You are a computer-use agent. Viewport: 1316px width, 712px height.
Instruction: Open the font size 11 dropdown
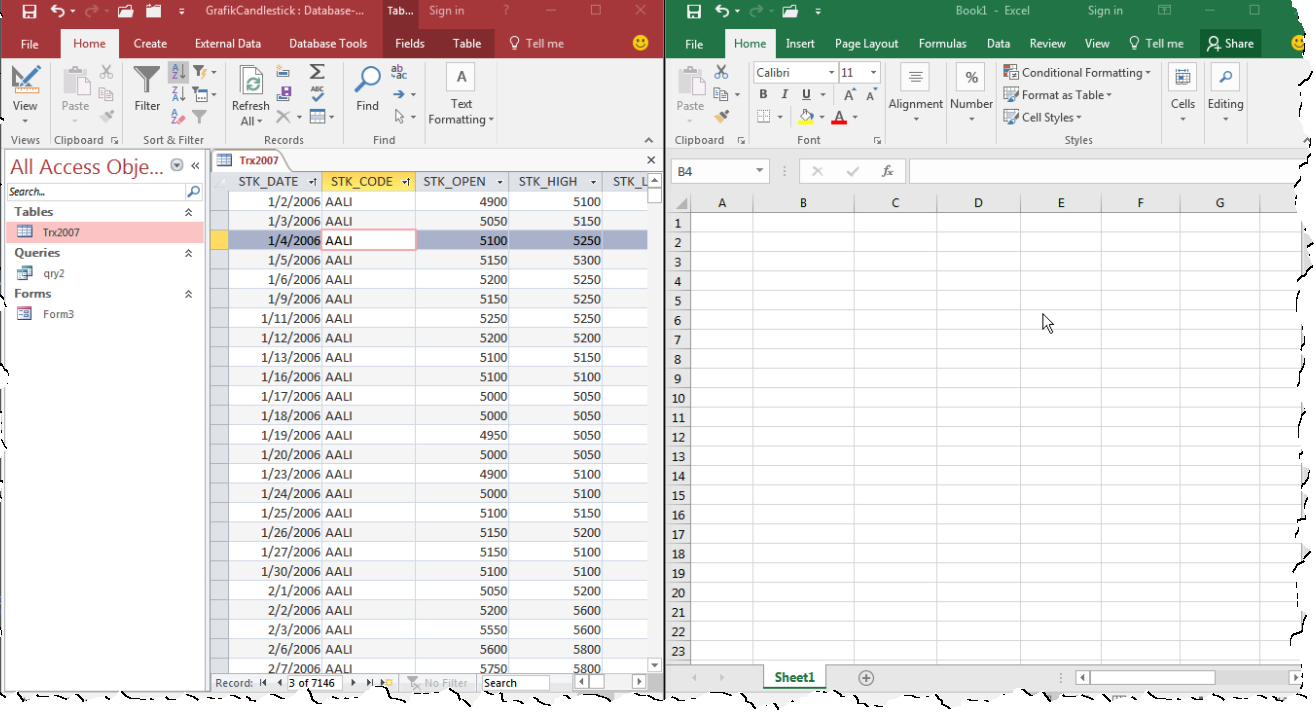tap(873, 73)
